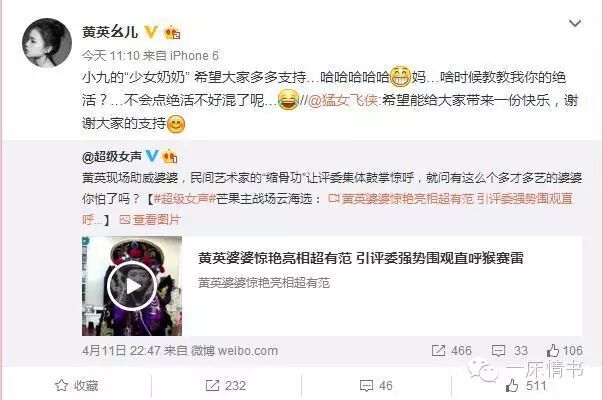
Task: Open the 46 comments on this post
Action: 376,385
